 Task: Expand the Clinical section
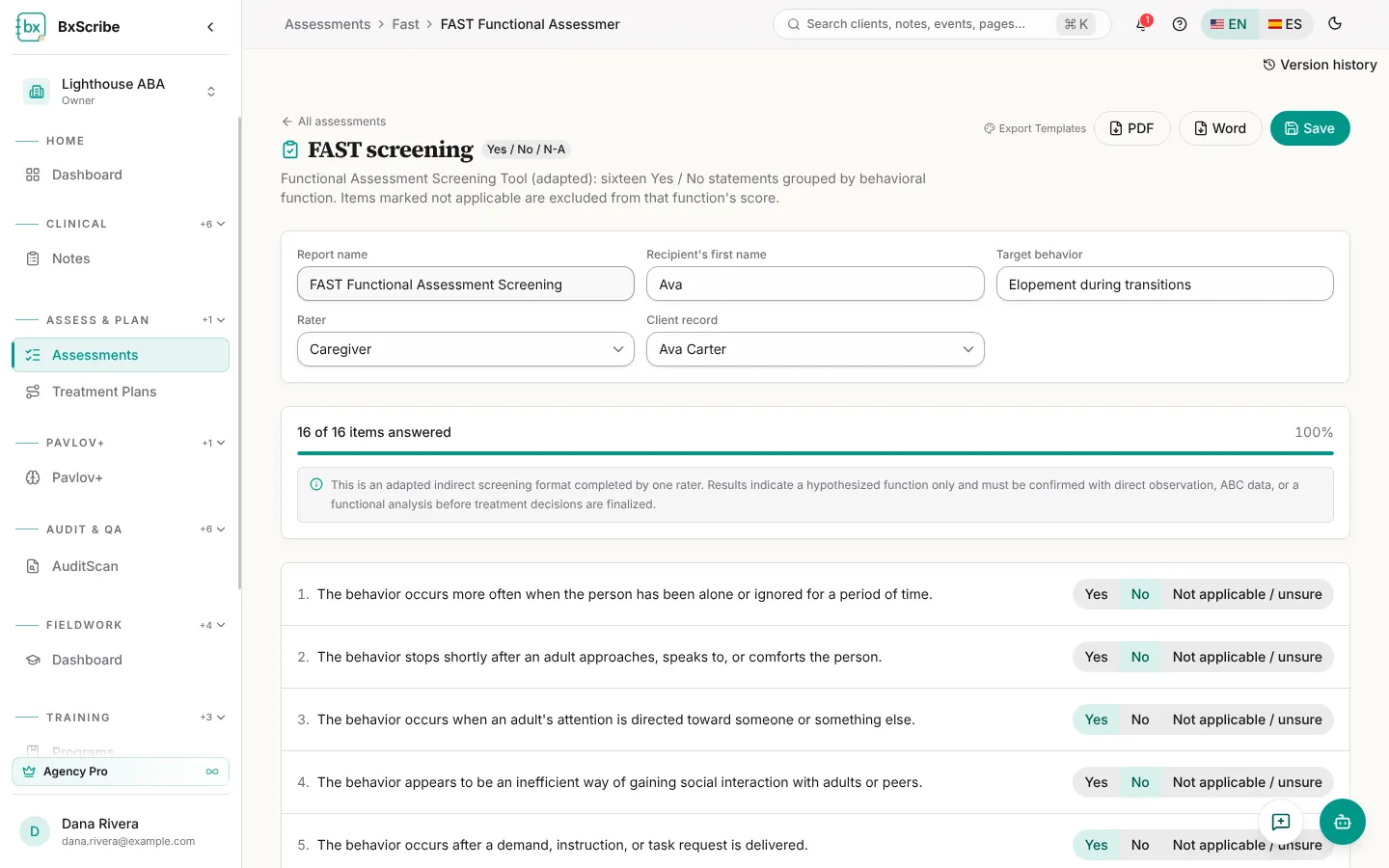pos(213,224)
